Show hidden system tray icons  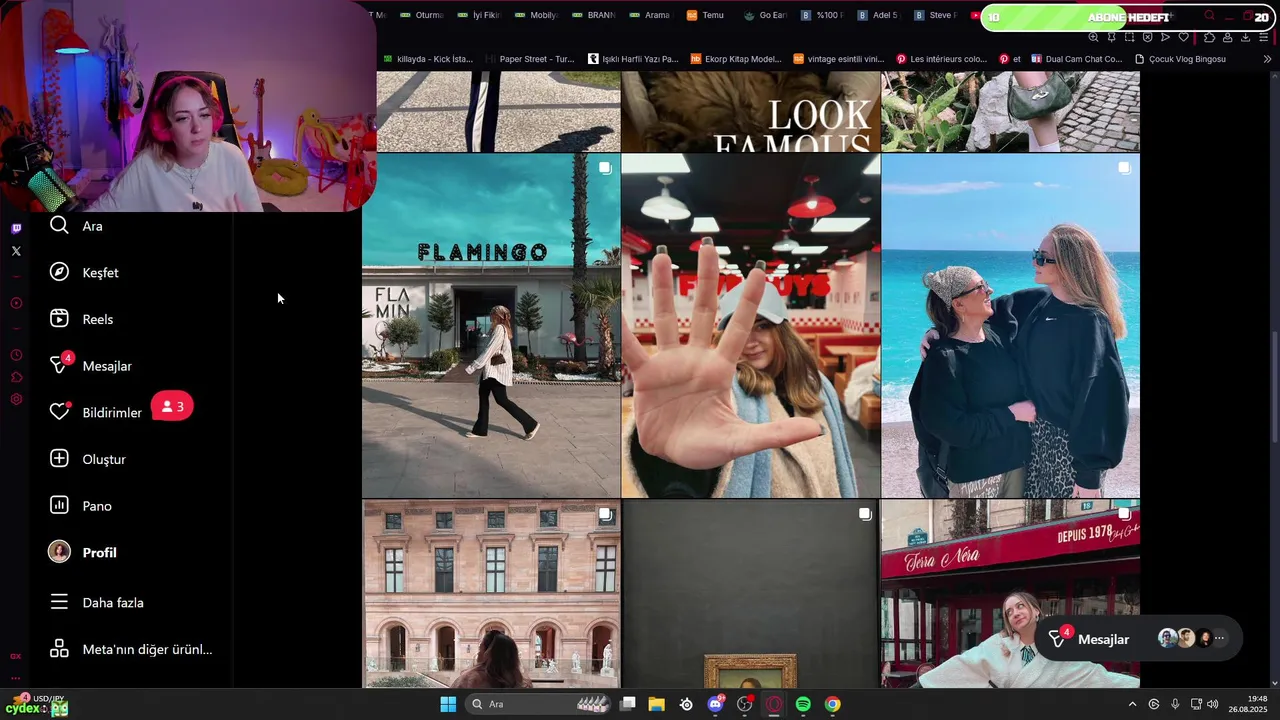point(1132,704)
